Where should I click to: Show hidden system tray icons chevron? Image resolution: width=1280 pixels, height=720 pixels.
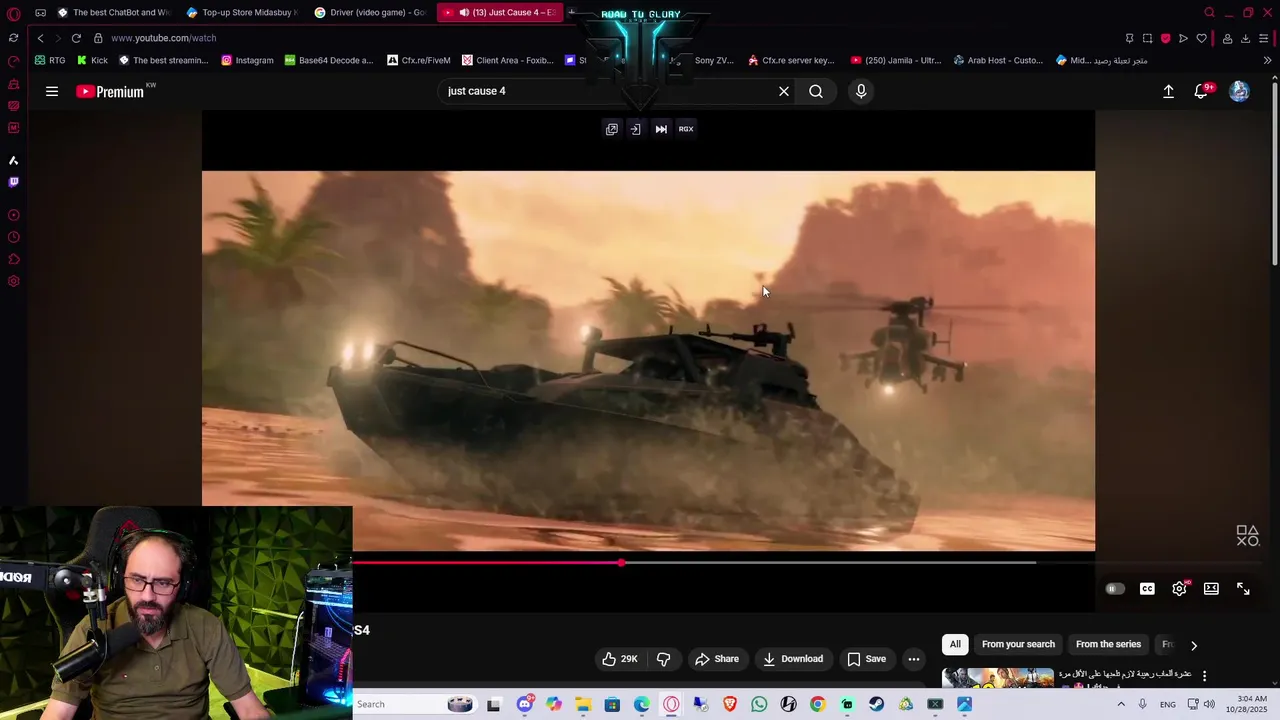point(1120,704)
